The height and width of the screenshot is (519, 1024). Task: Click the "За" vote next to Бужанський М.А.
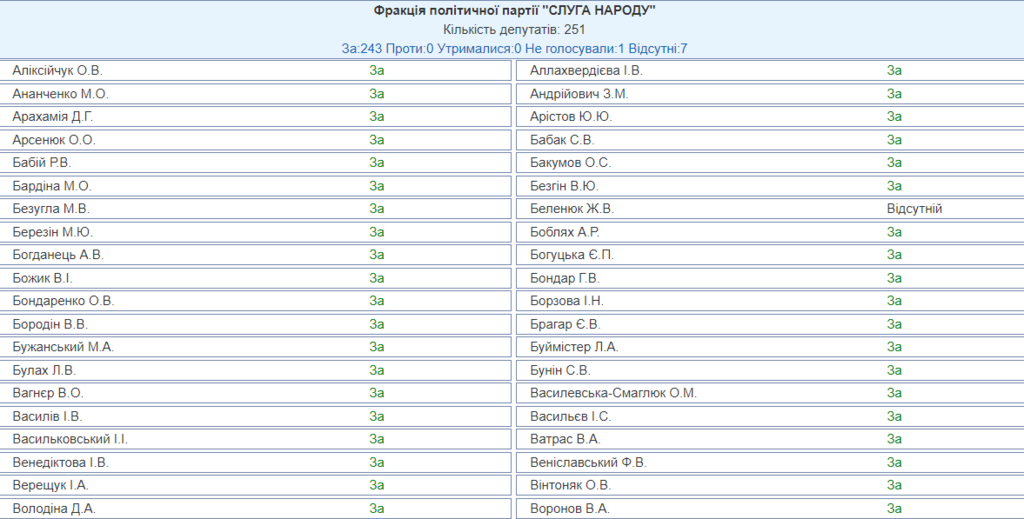[x=377, y=347]
